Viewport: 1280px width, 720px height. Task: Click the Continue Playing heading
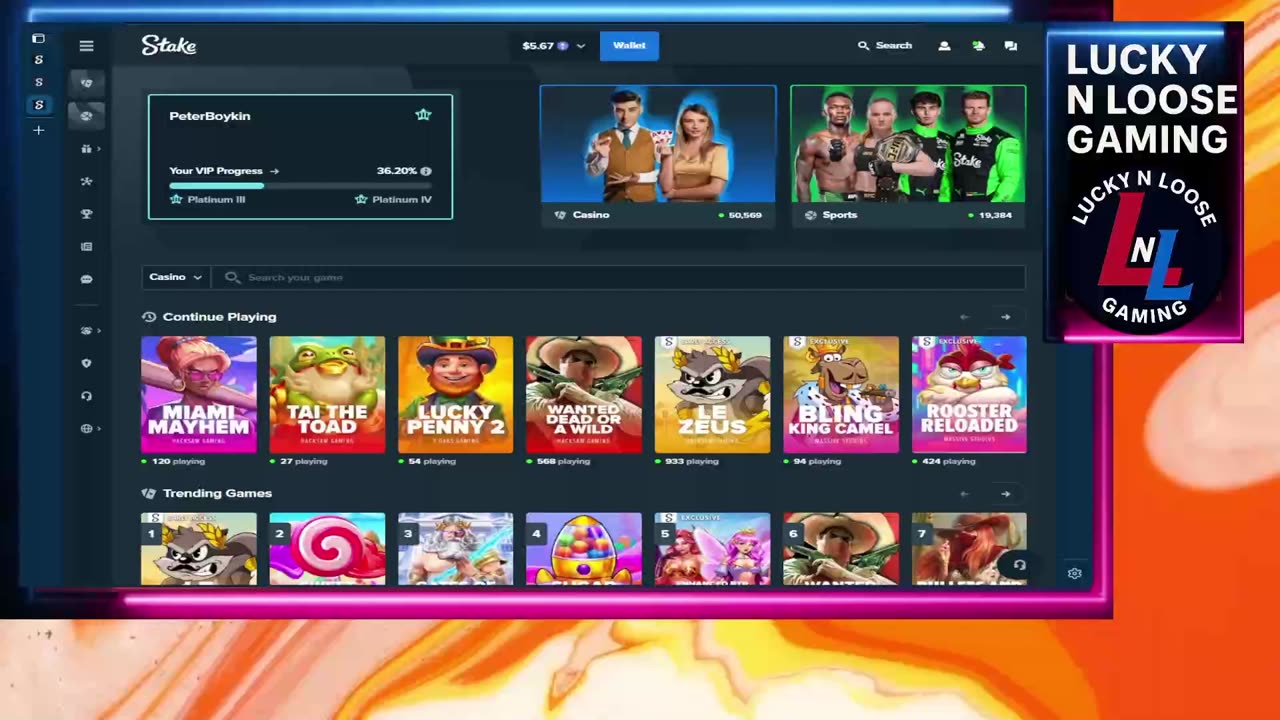(219, 317)
